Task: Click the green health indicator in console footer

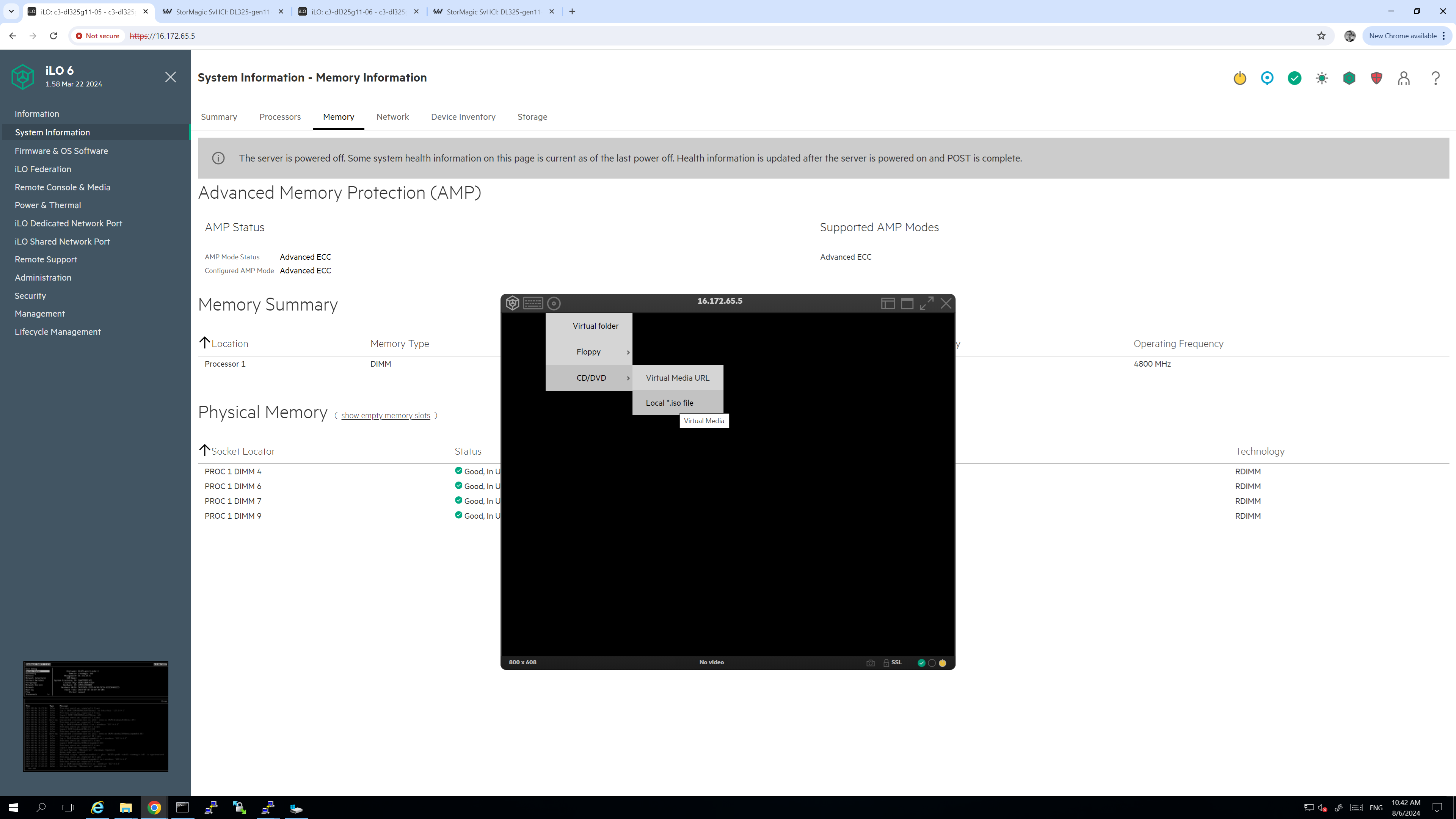Action: 921,663
